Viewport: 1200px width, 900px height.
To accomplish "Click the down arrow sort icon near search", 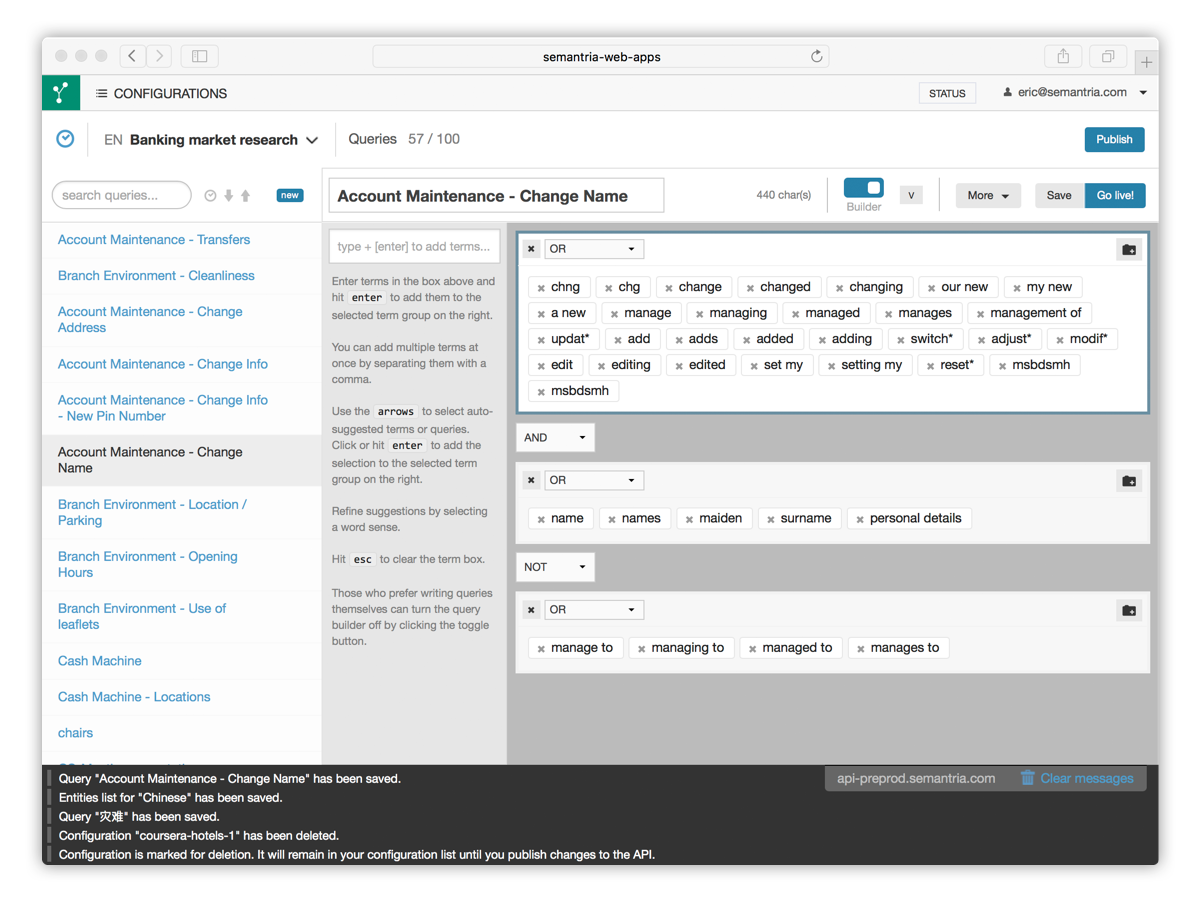I will 229,196.
